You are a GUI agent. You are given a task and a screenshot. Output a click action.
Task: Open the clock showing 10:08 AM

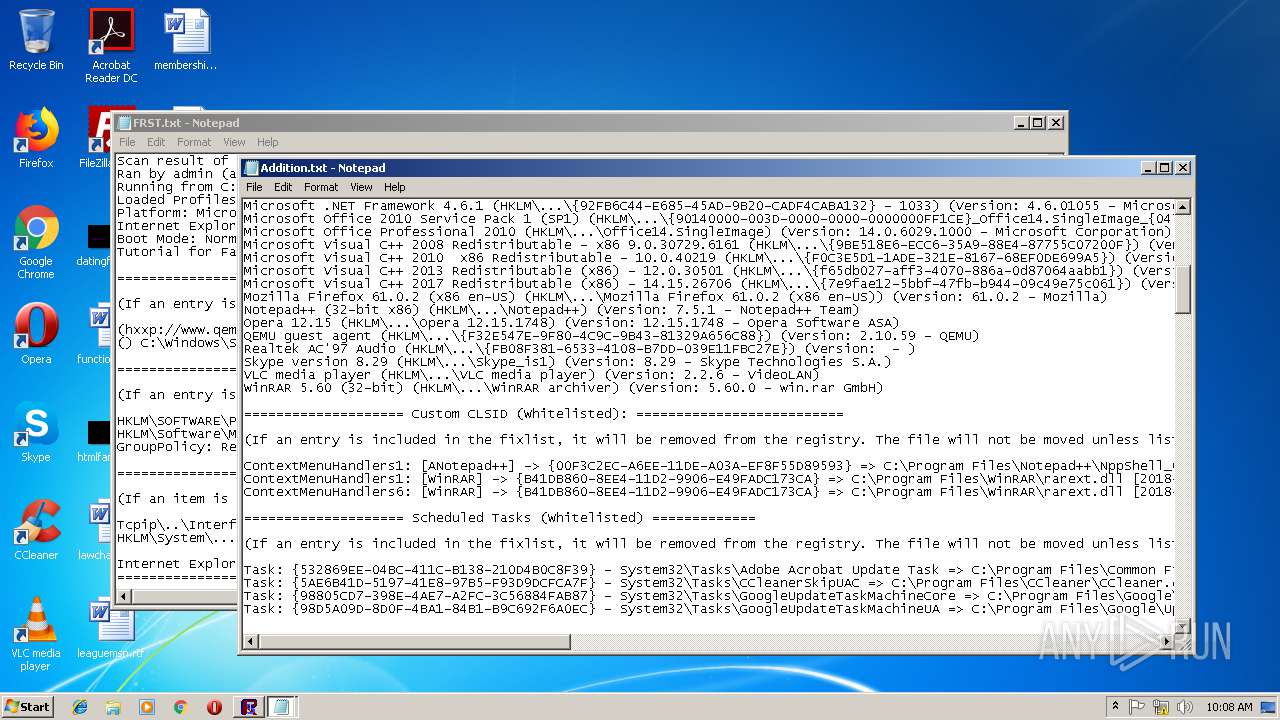(1229, 707)
